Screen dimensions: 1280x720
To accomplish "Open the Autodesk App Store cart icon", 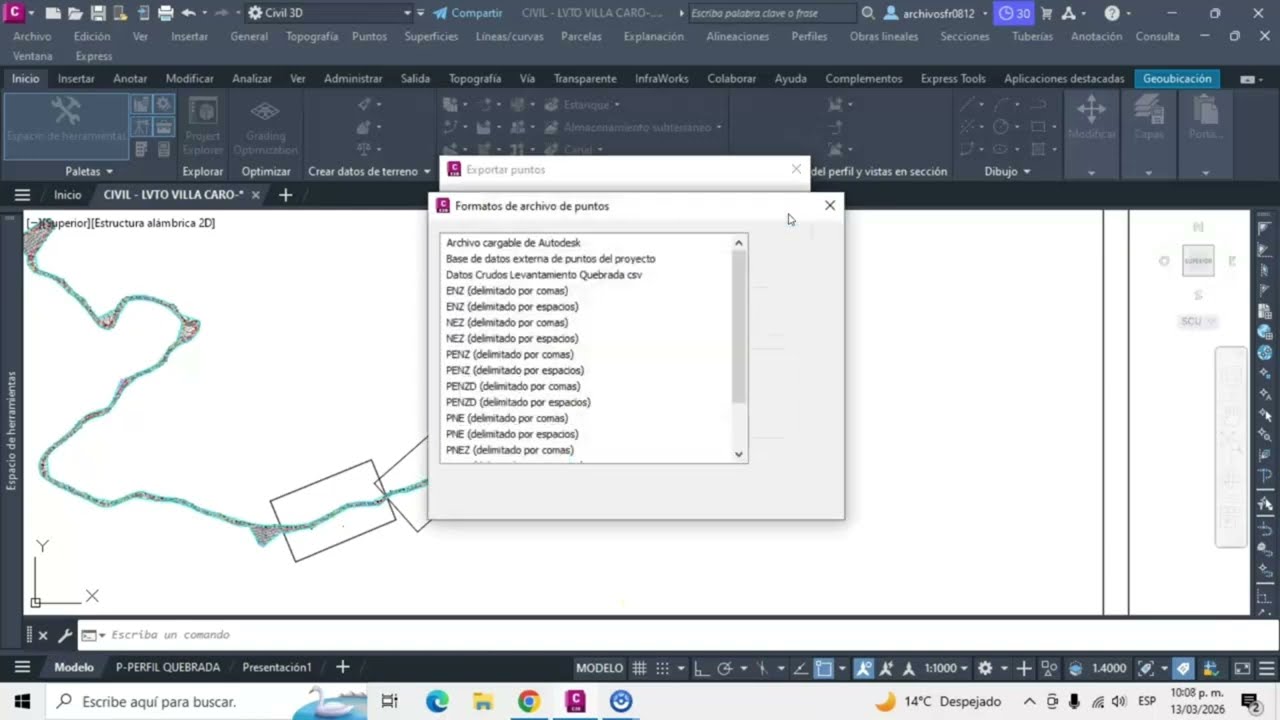I will (1046, 13).
